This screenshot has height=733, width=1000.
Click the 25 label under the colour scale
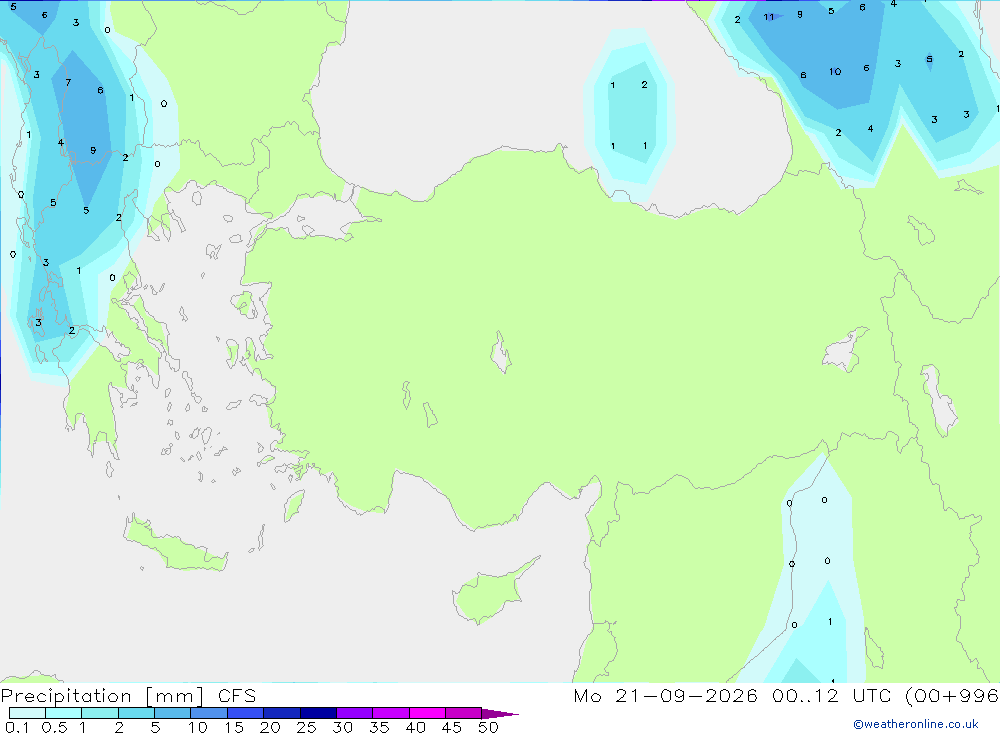point(306,727)
